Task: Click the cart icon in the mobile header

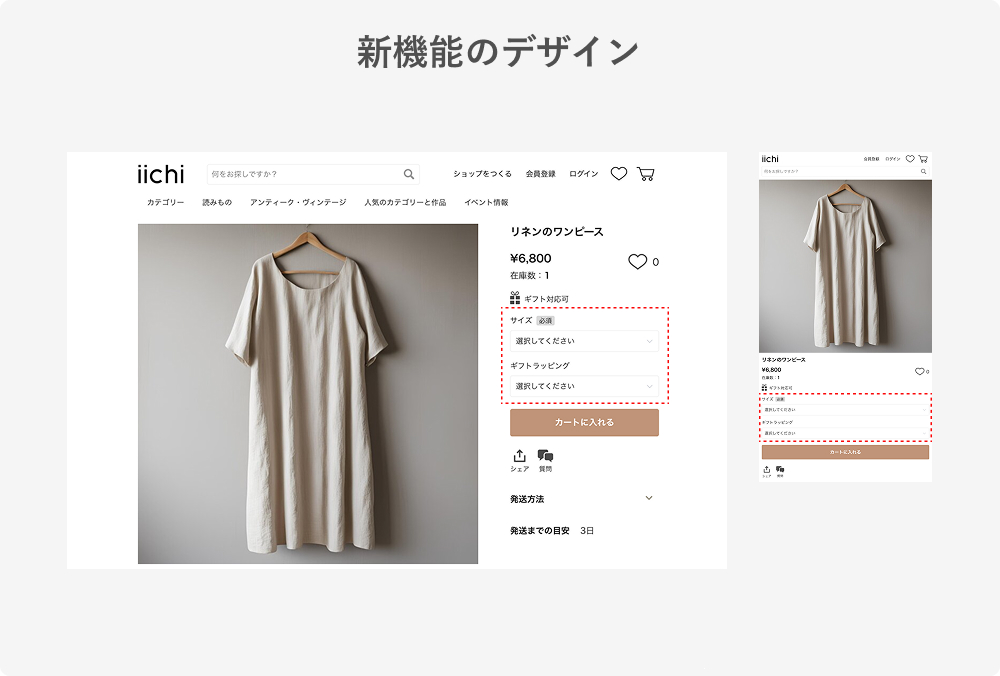Action: [923, 158]
